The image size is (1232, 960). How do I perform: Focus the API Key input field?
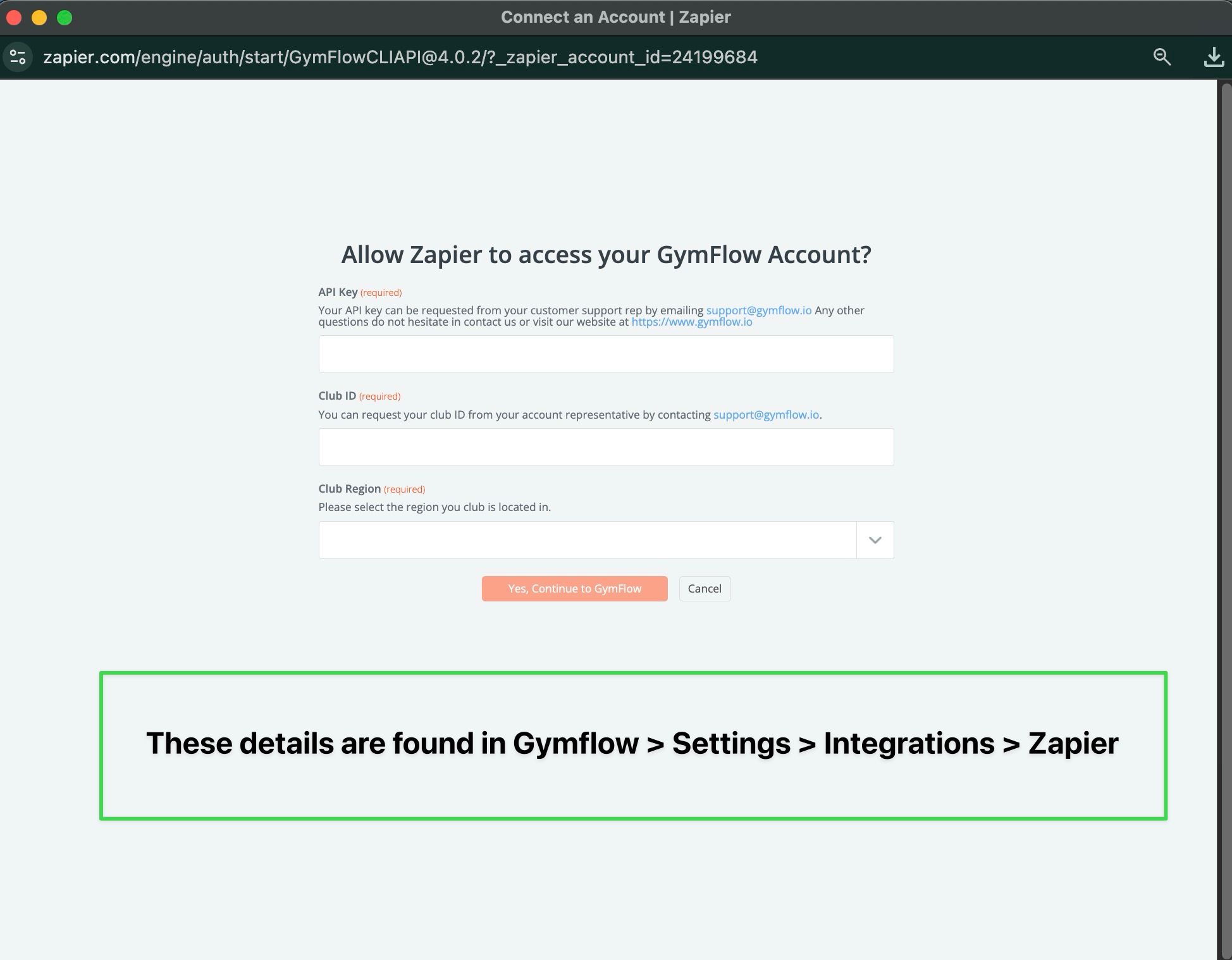(x=606, y=354)
